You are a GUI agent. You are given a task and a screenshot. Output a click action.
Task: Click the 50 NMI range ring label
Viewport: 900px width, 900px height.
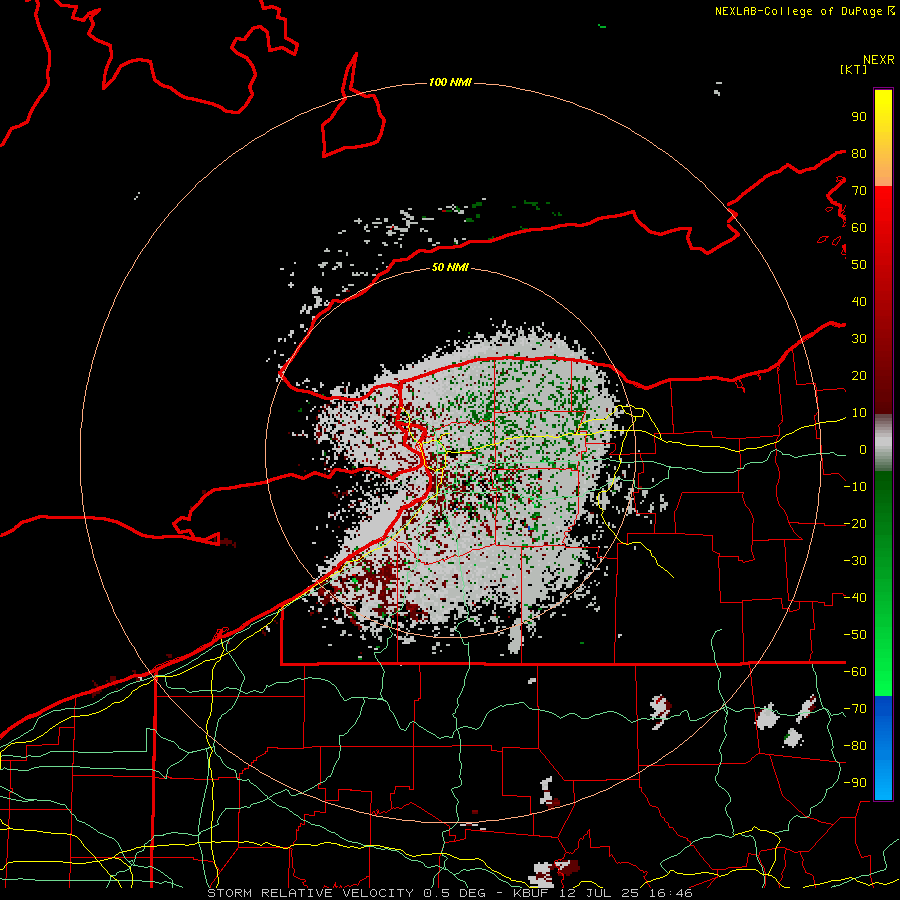[450, 267]
